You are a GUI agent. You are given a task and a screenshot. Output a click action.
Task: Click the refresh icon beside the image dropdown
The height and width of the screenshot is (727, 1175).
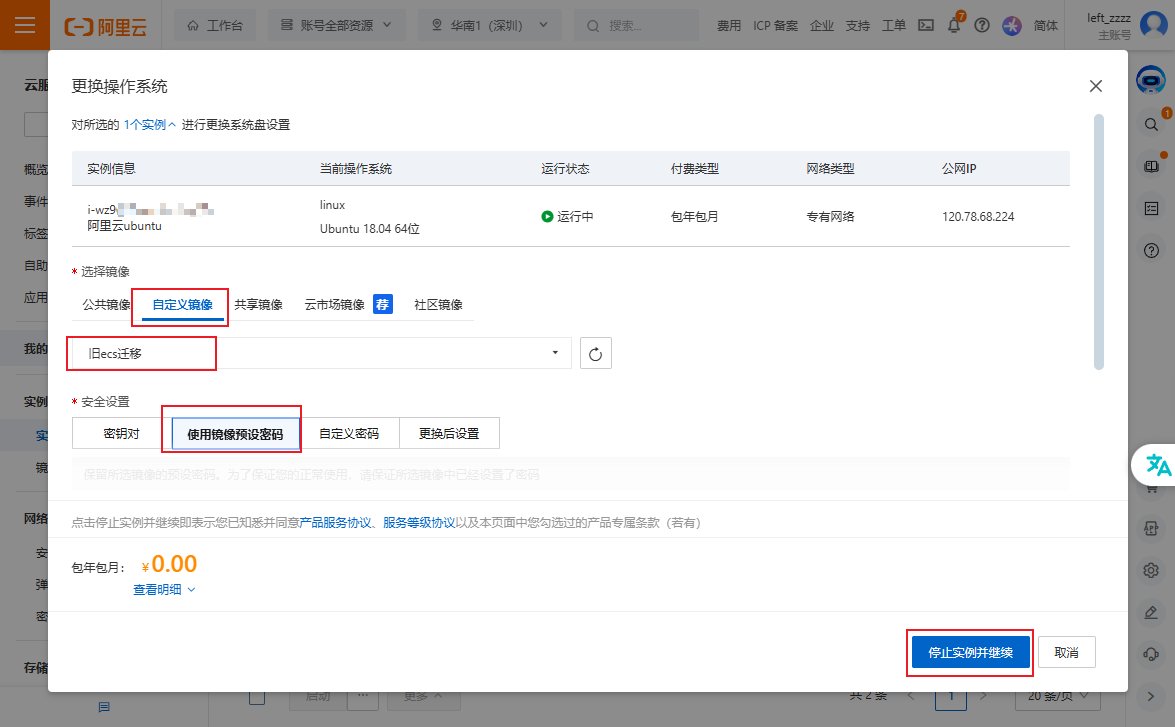point(595,352)
